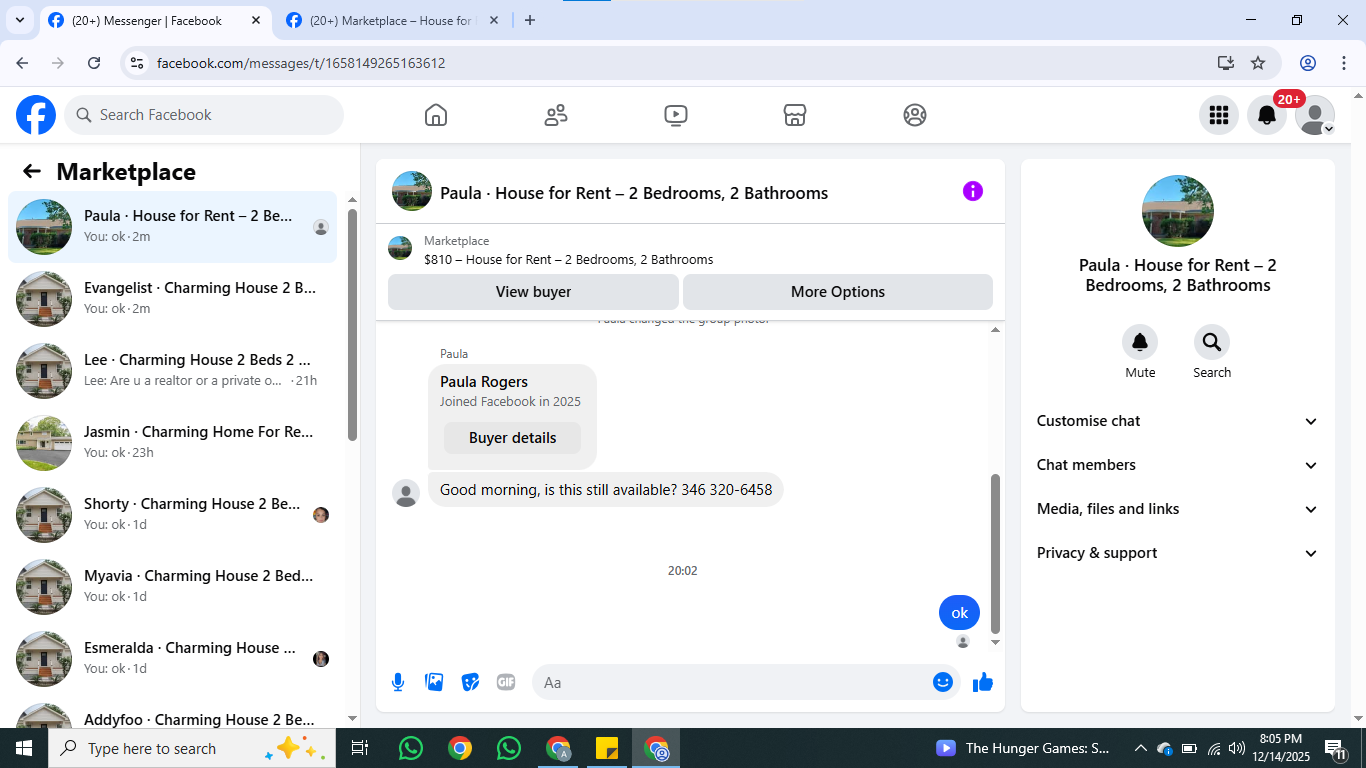
Task: Open the account profile avatar menu
Action: click(x=1315, y=115)
